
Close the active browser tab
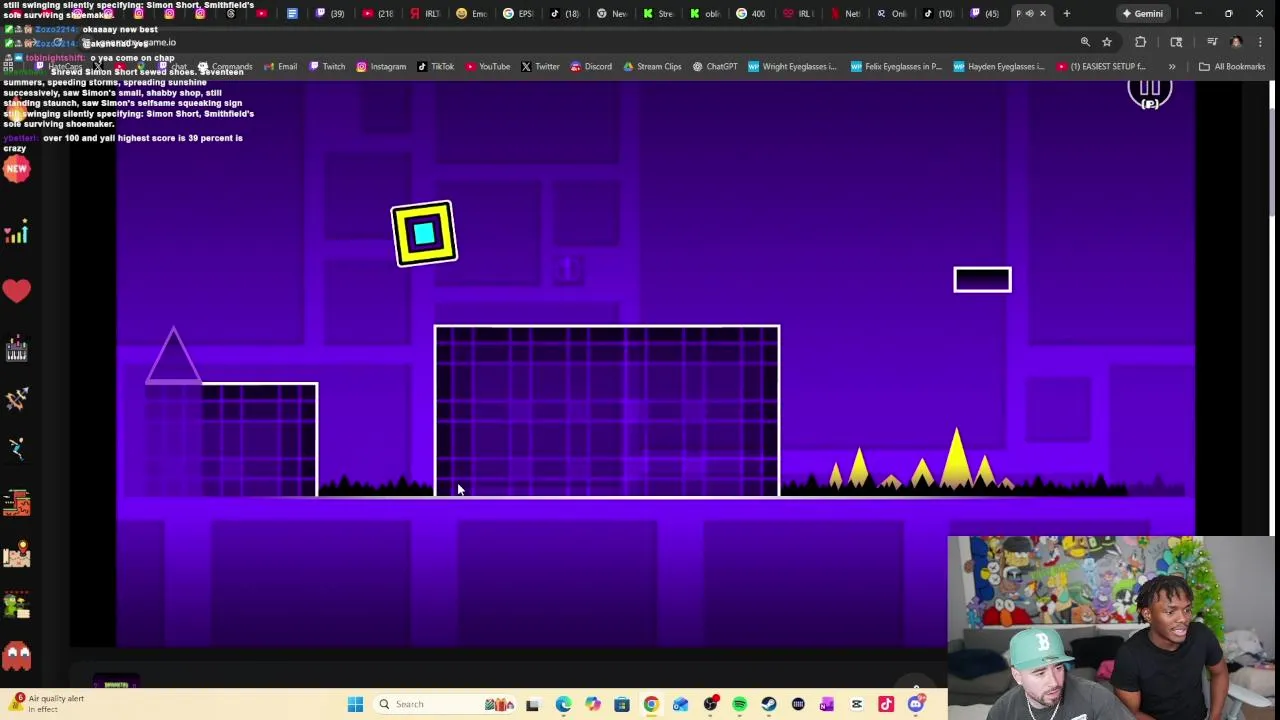coord(1043,13)
